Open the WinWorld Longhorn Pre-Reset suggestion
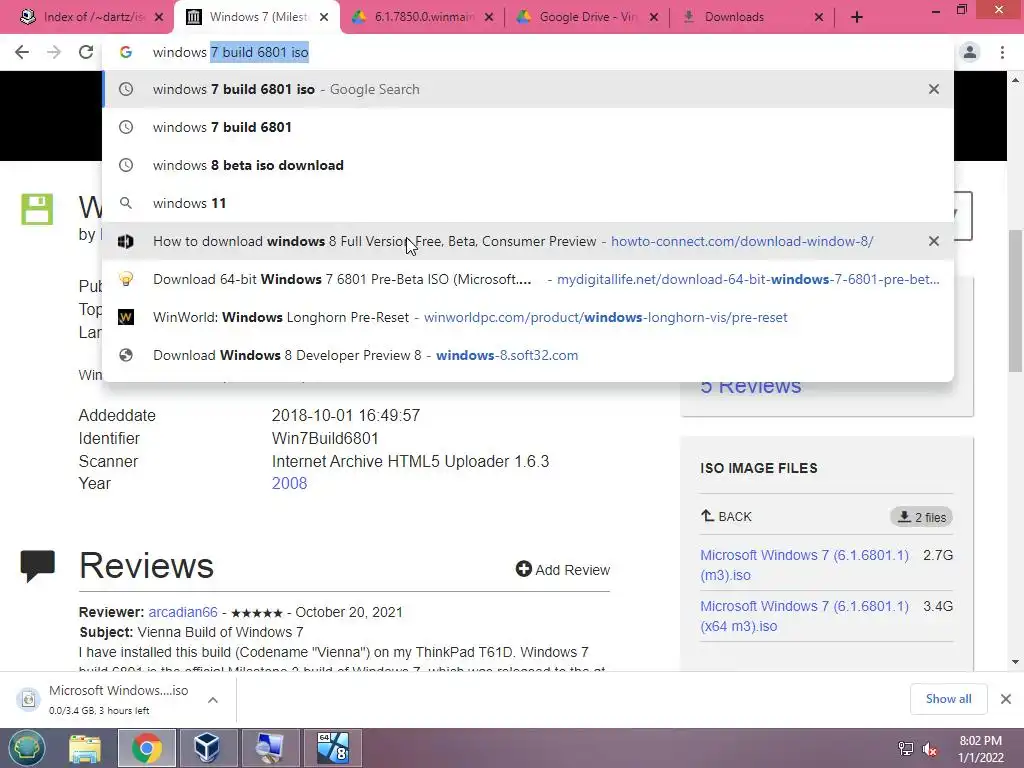The width and height of the screenshot is (1024, 768). click(x=528, y=317)
